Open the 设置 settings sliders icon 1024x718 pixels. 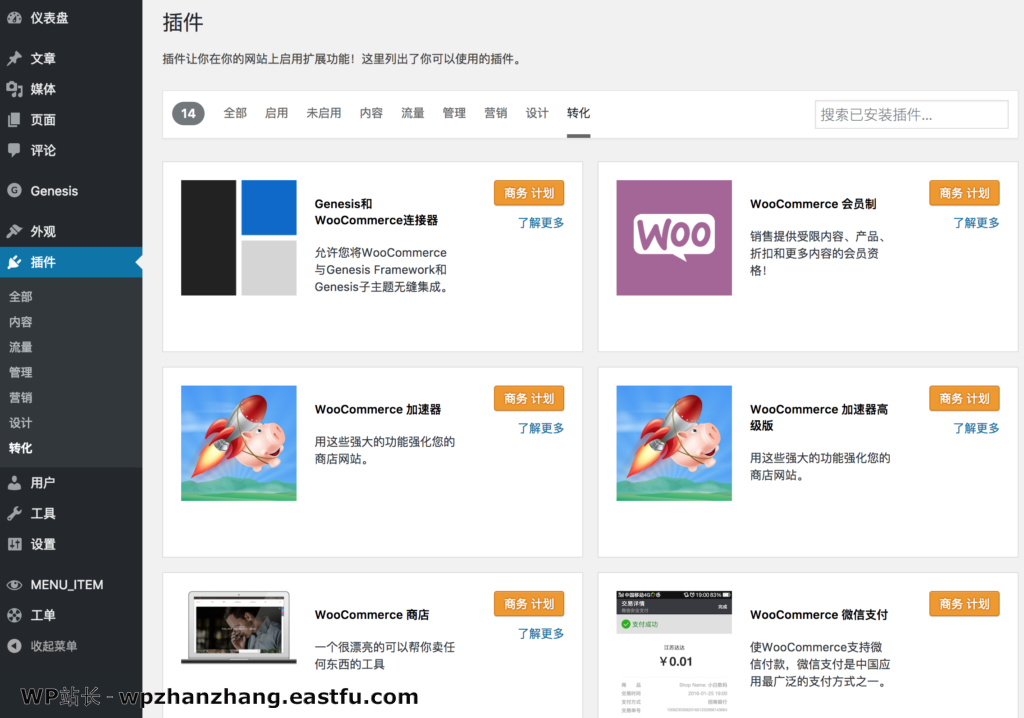click(x=14, y=544)
